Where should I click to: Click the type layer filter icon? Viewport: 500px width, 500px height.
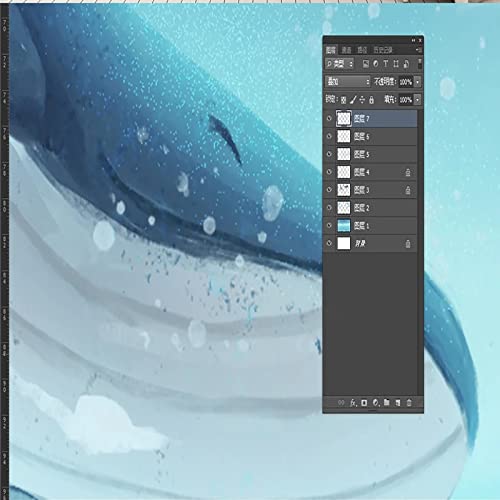386,64
